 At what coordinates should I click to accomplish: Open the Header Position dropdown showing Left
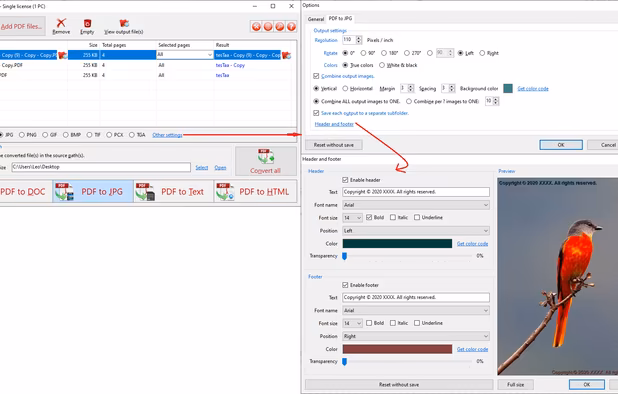[x=416, y=230]
